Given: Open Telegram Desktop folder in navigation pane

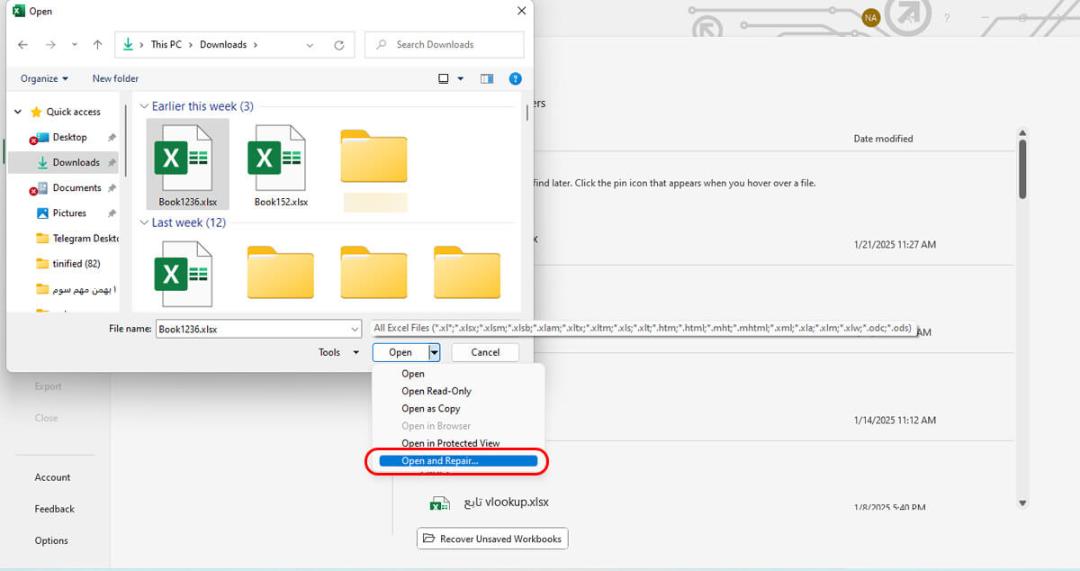Looking at the screenshot, I should coord(85,238).
